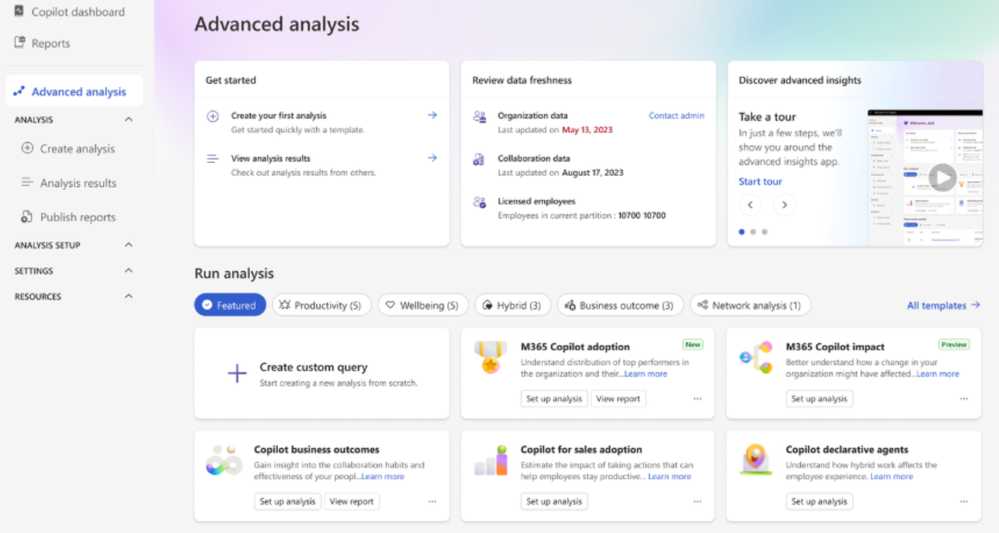The height and width of the screenshot is (533, 999).
Task: Click plus icon beside Create your first analysis
Action: pyautogui.click(x=213, y=116)
